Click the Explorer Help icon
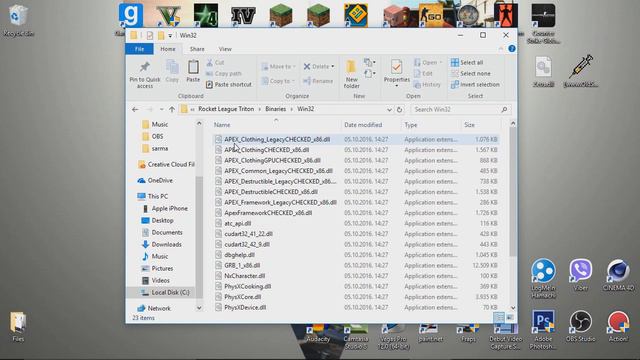640x360 pixels. 512,49
